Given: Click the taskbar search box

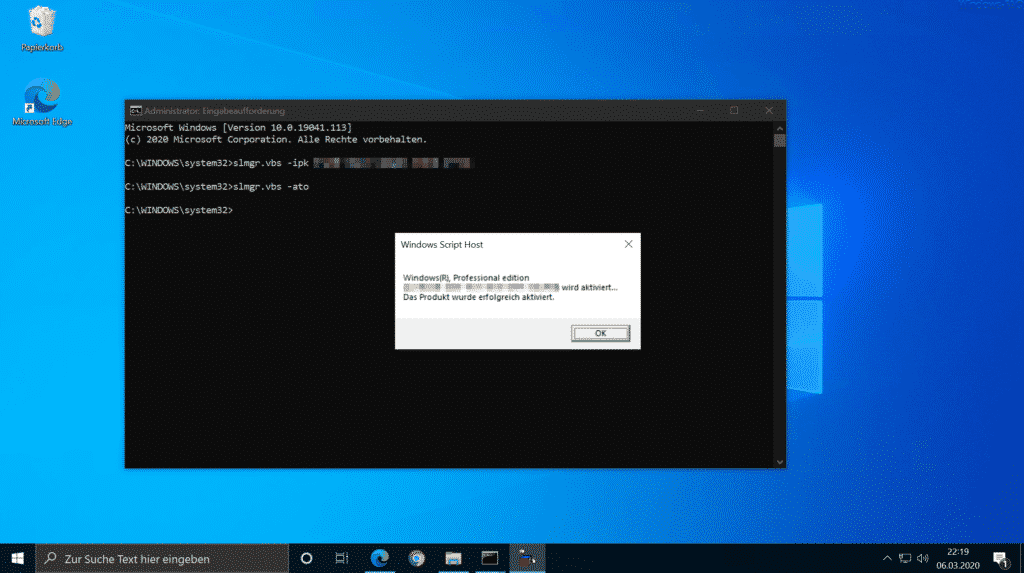Looking at the screenshot, I should (x=162, y=559).
